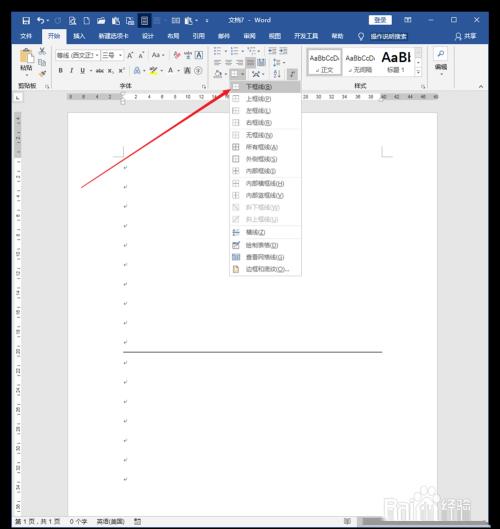Viewport: 500px width, 529px height.
Task: Apply the 无间隔 No Spacing style
Action: 360,62
